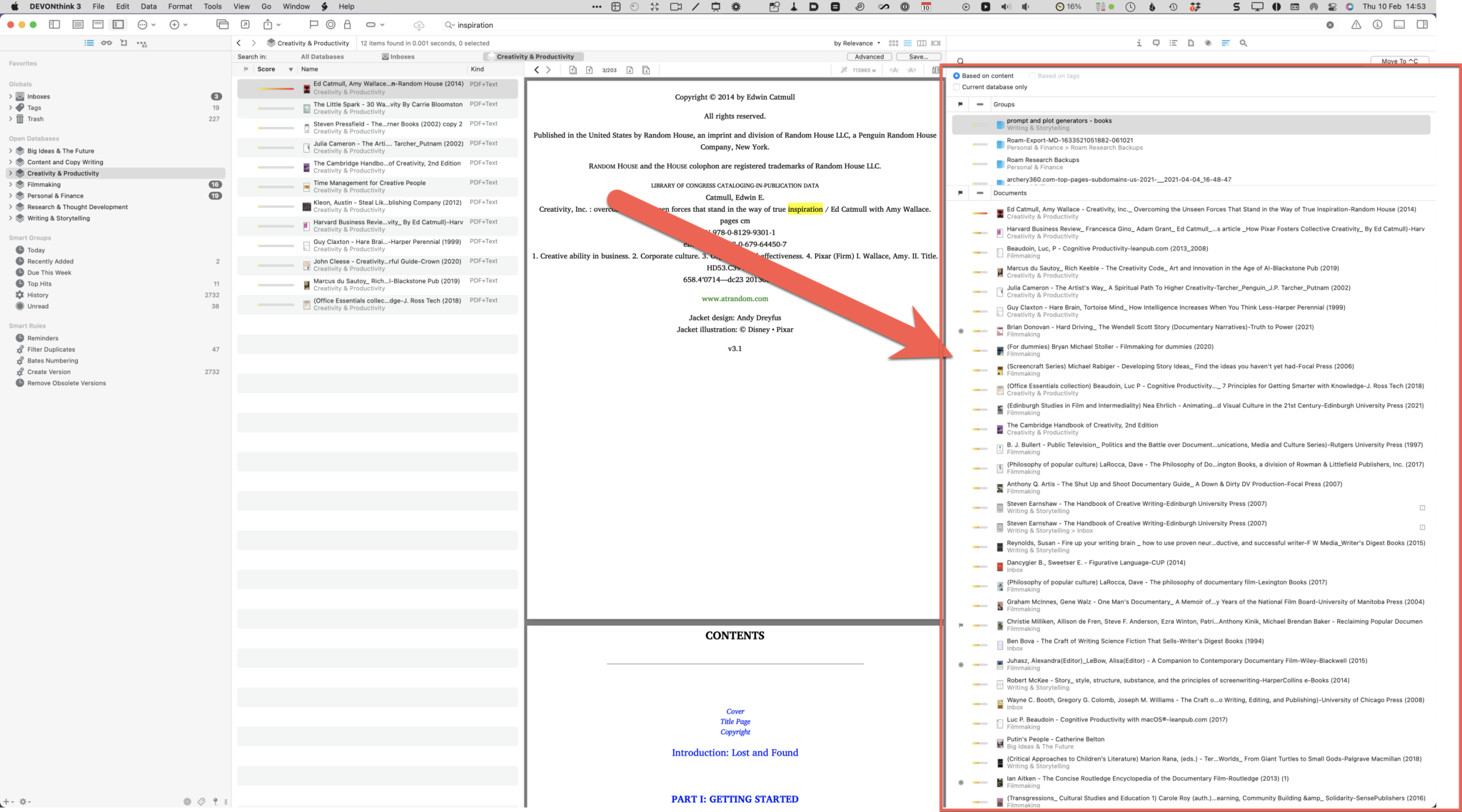The height and width of the screenshot is (812, 1462).
Task: Click the unread status circle icon
Action: [331, 24]
